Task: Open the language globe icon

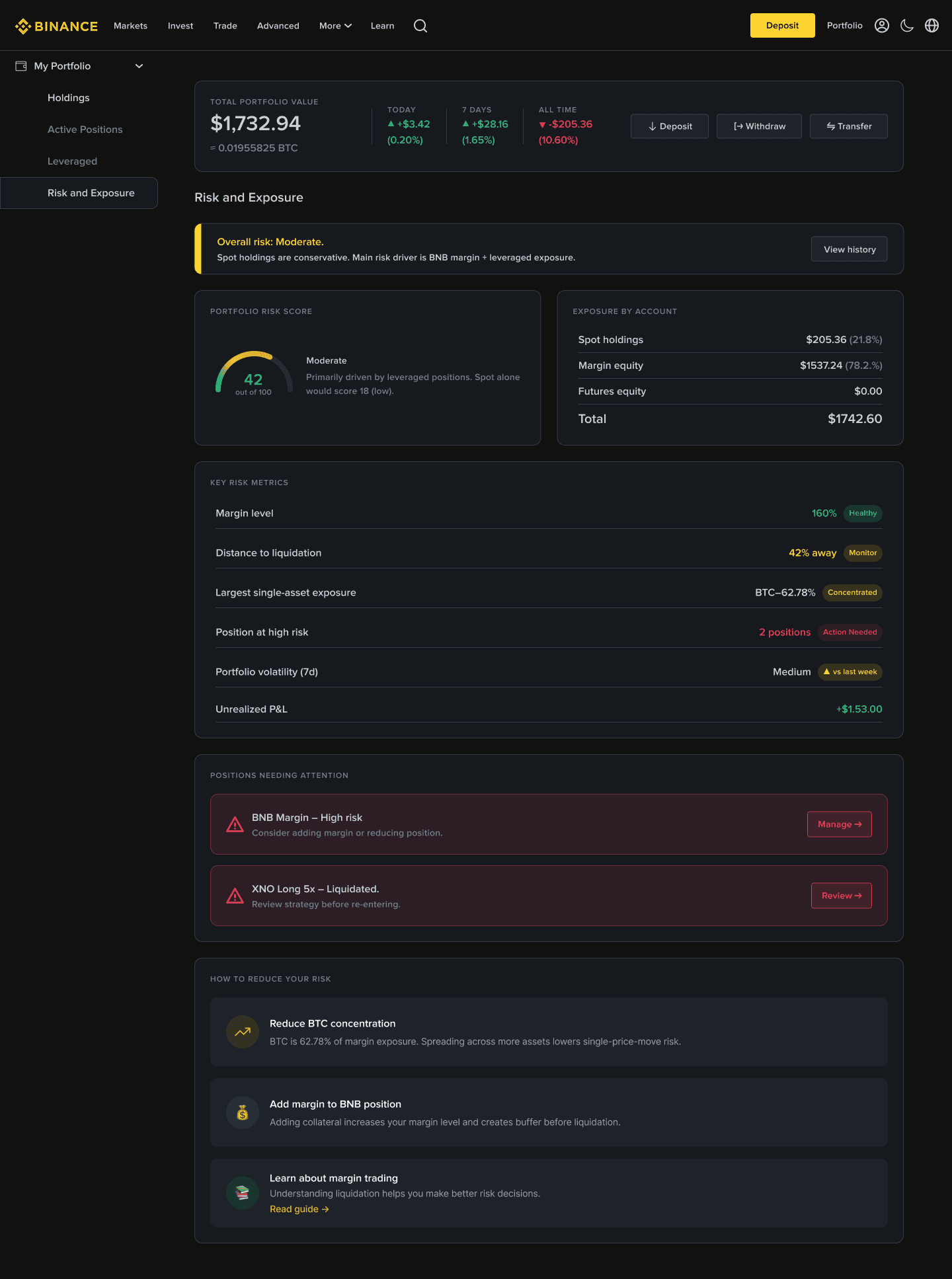Action: 932,25
